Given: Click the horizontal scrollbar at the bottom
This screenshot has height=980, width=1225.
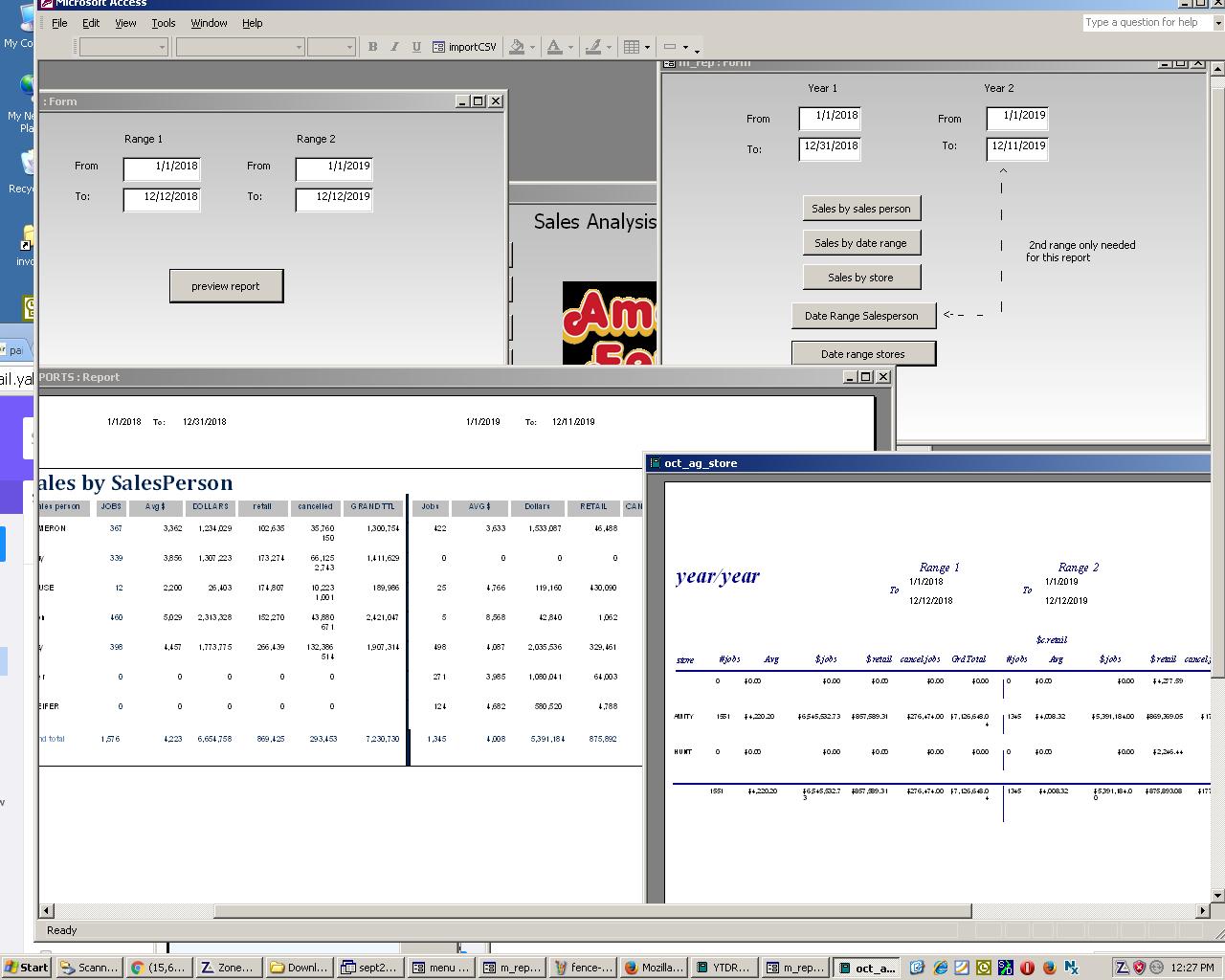Looking at the screenshot, I should click(593, 910).
